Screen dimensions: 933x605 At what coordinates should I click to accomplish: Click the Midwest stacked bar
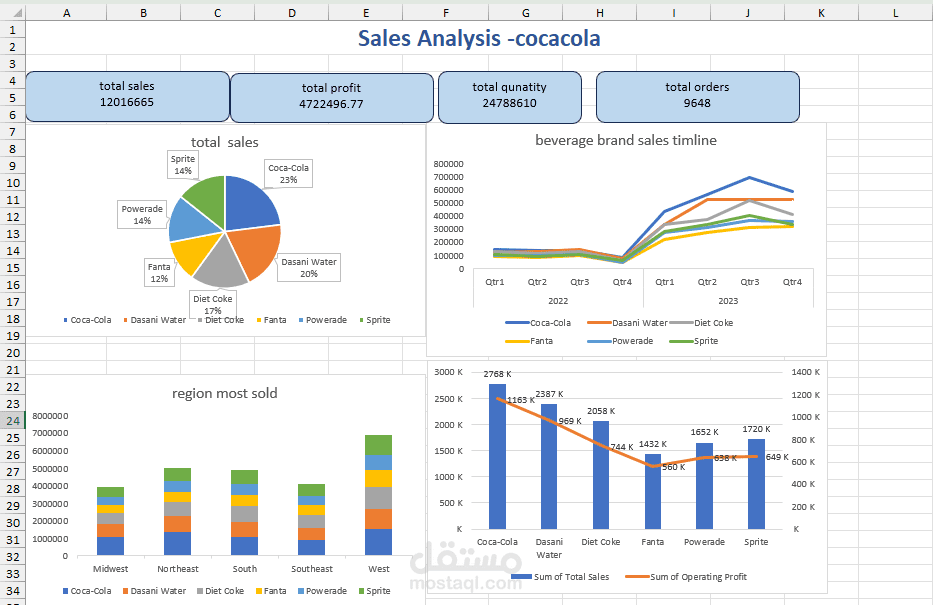point(111,521)
